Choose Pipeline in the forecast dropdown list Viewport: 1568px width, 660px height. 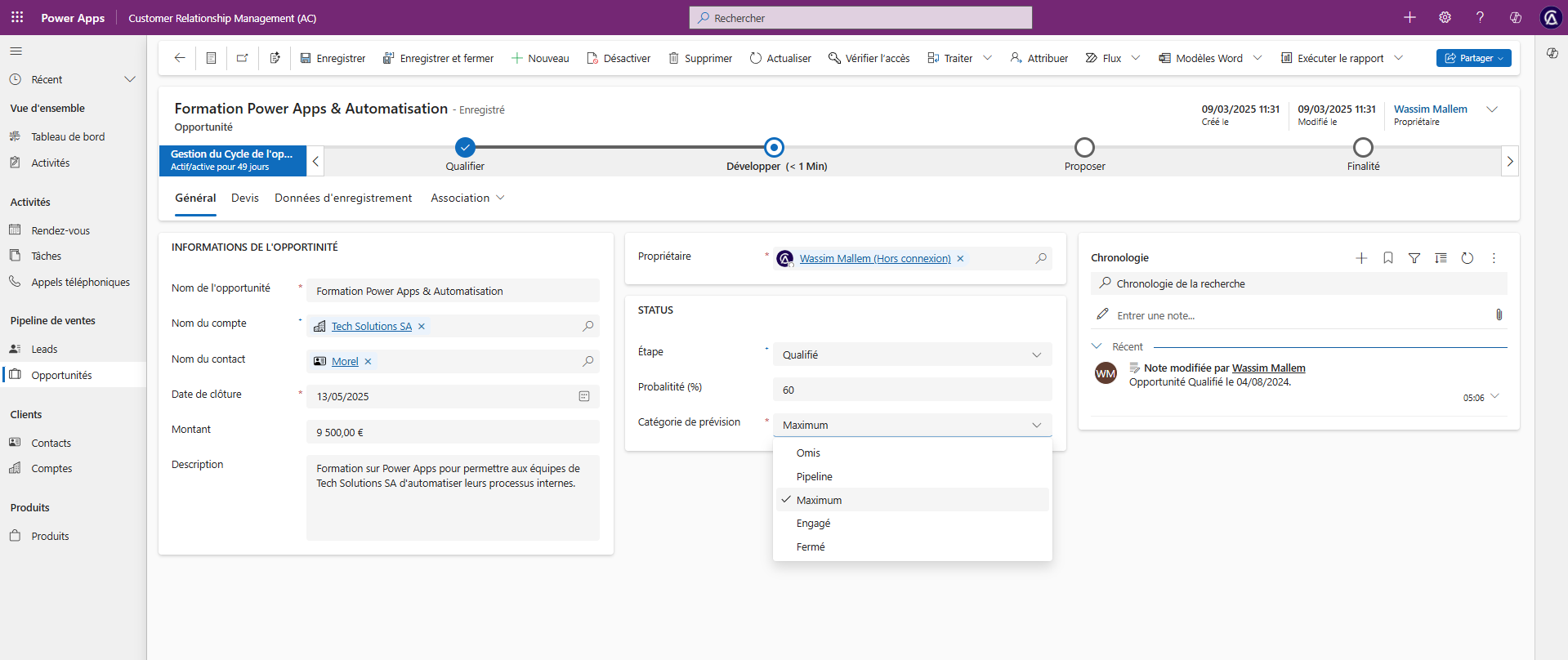[x=815, y=476]
